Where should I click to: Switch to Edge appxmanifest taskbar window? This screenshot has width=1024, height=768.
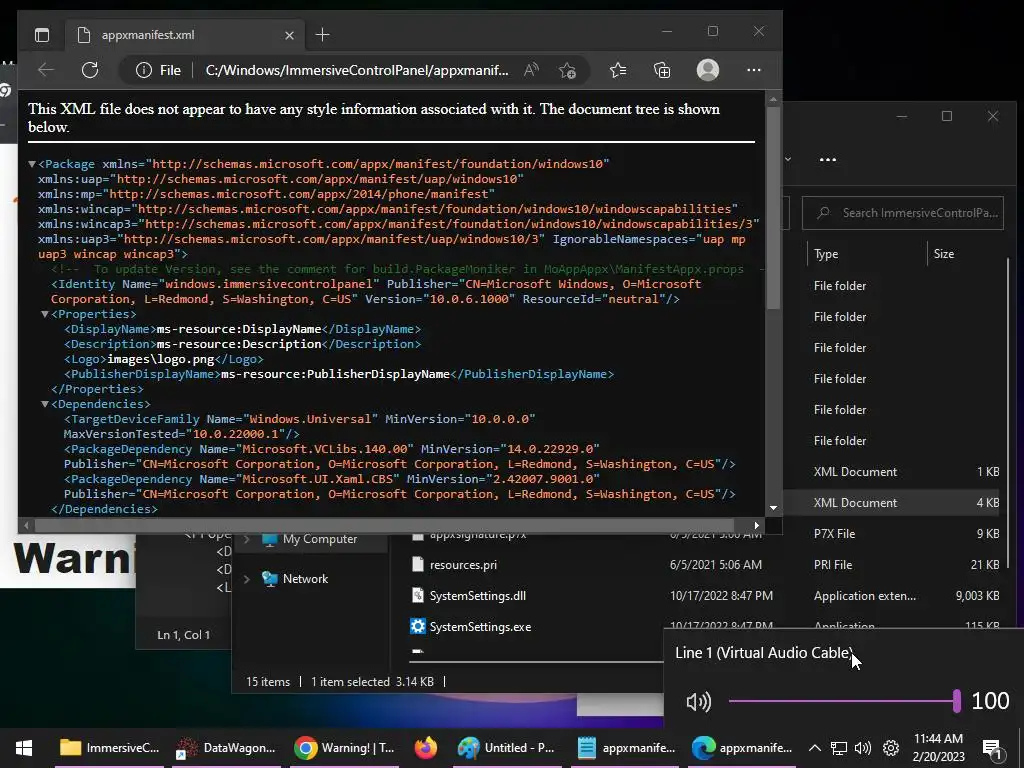[x=743, y=748]
